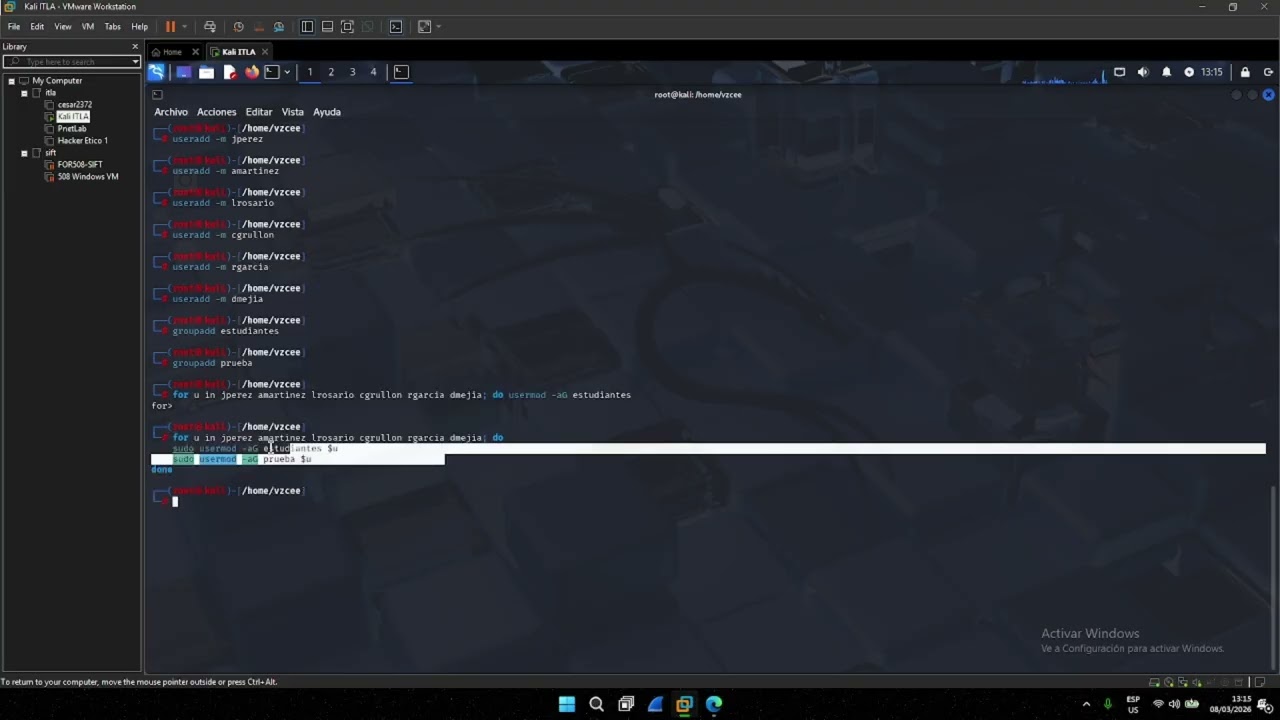This screenshot has height=720, width=1280.
Task: Open the file manager icon in Kali panel
Action: point(206,72)
